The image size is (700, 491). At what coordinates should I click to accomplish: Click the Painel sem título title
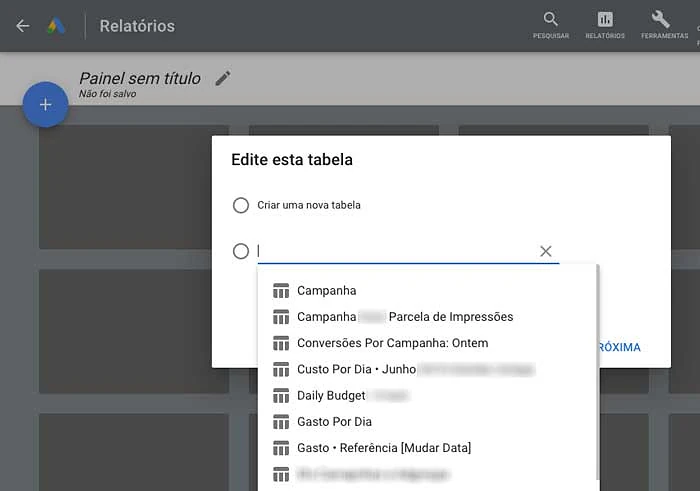tap(140, 78)
